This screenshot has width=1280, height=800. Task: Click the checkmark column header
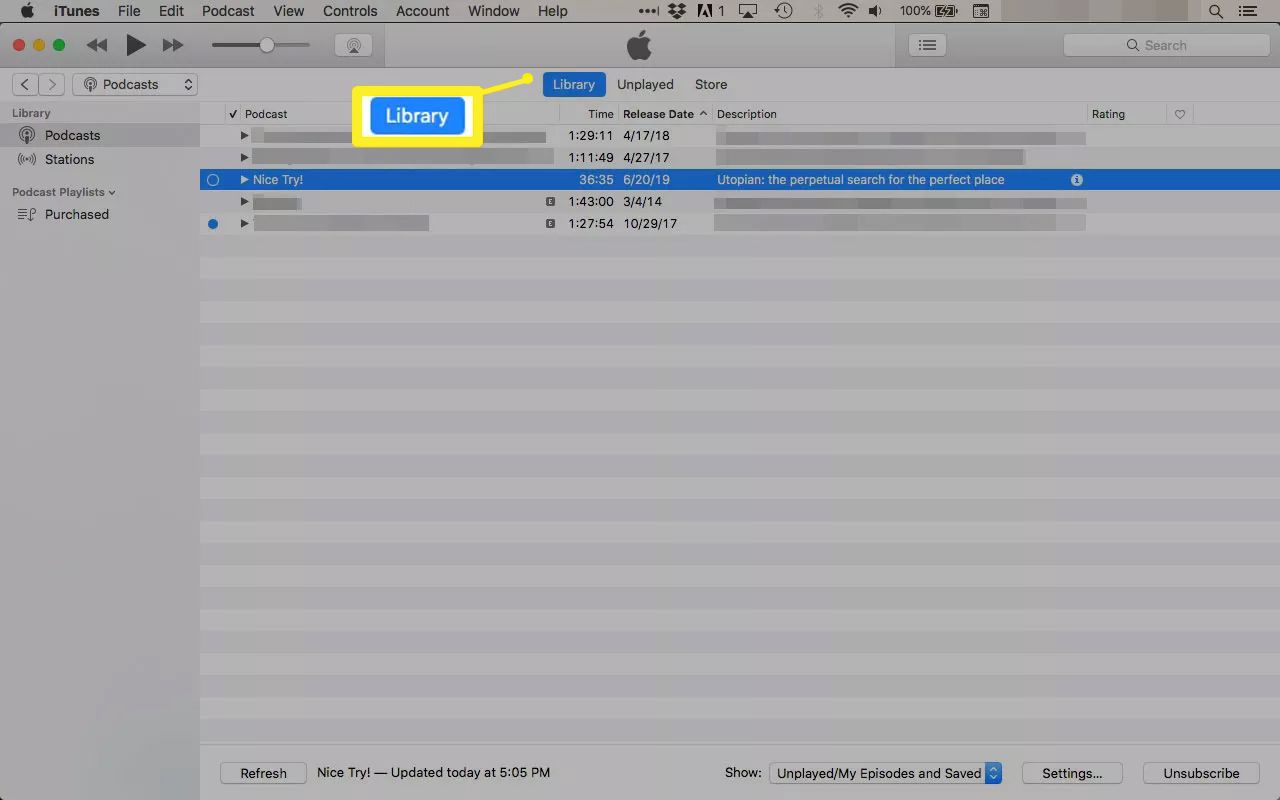coord(233,114)
